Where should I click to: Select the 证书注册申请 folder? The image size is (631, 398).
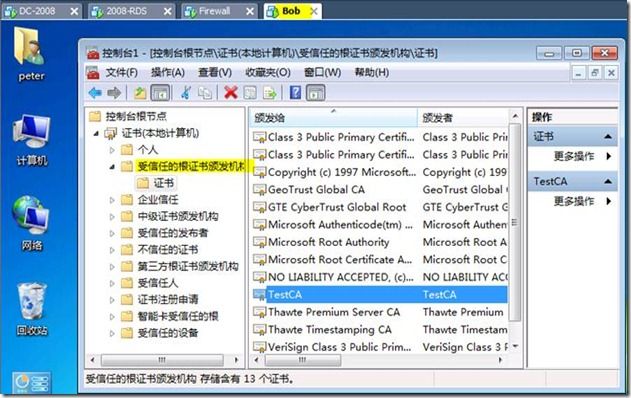click(168, 299)
